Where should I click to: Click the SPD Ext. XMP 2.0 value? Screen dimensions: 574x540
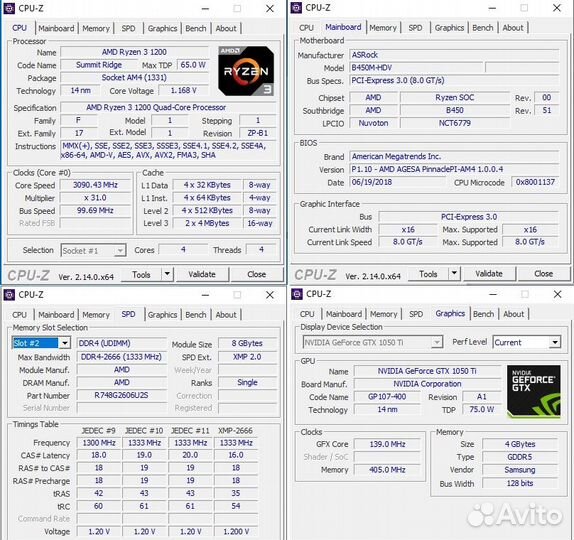[x=247, y=357]
